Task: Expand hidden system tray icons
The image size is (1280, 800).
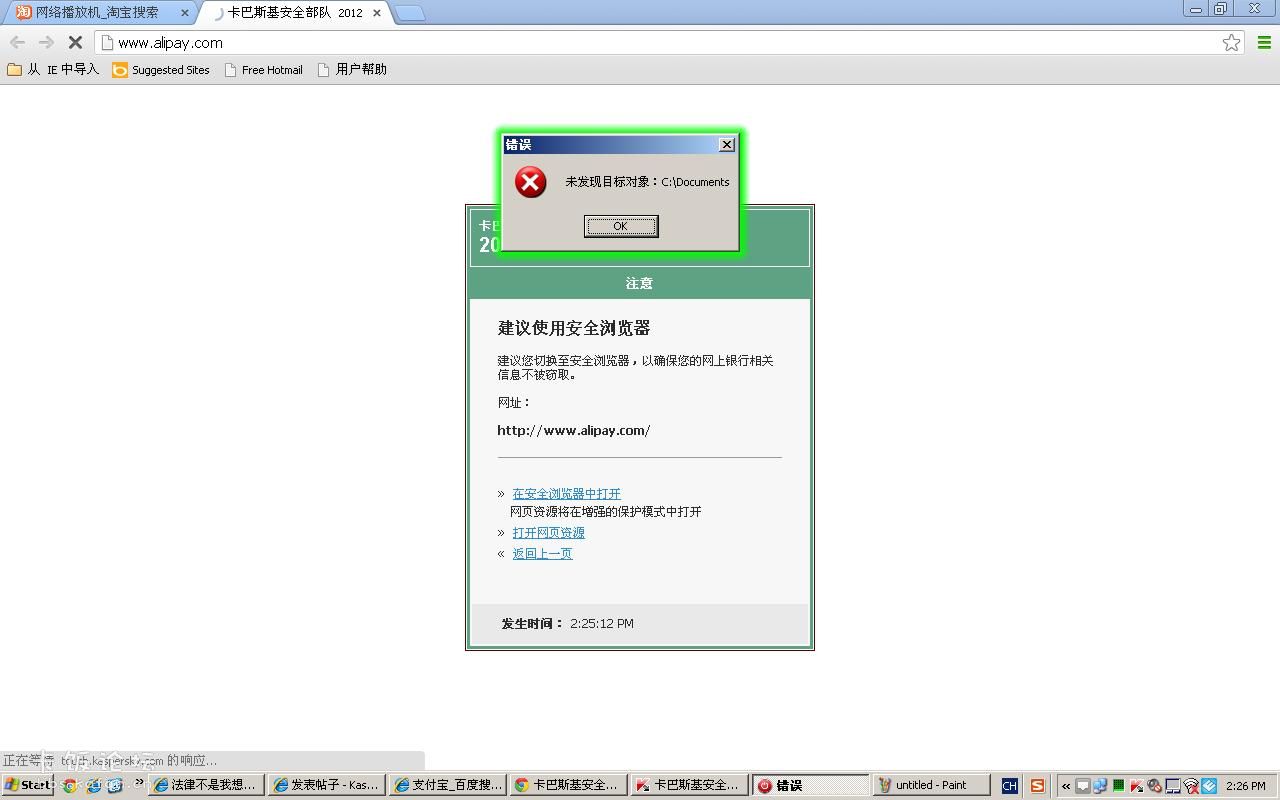Action: coord(1066,786)
